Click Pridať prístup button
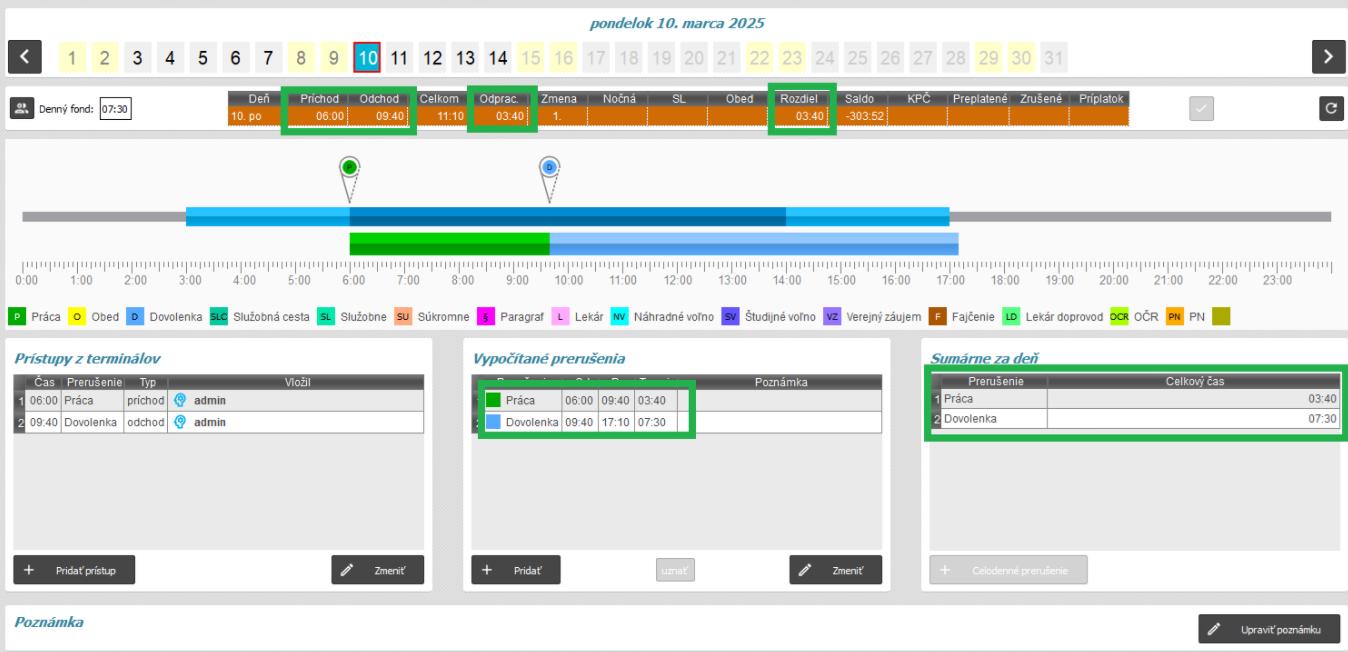The height and width of the screenshot is (652, 1348). pyautogui.click(x=73, y=569)
